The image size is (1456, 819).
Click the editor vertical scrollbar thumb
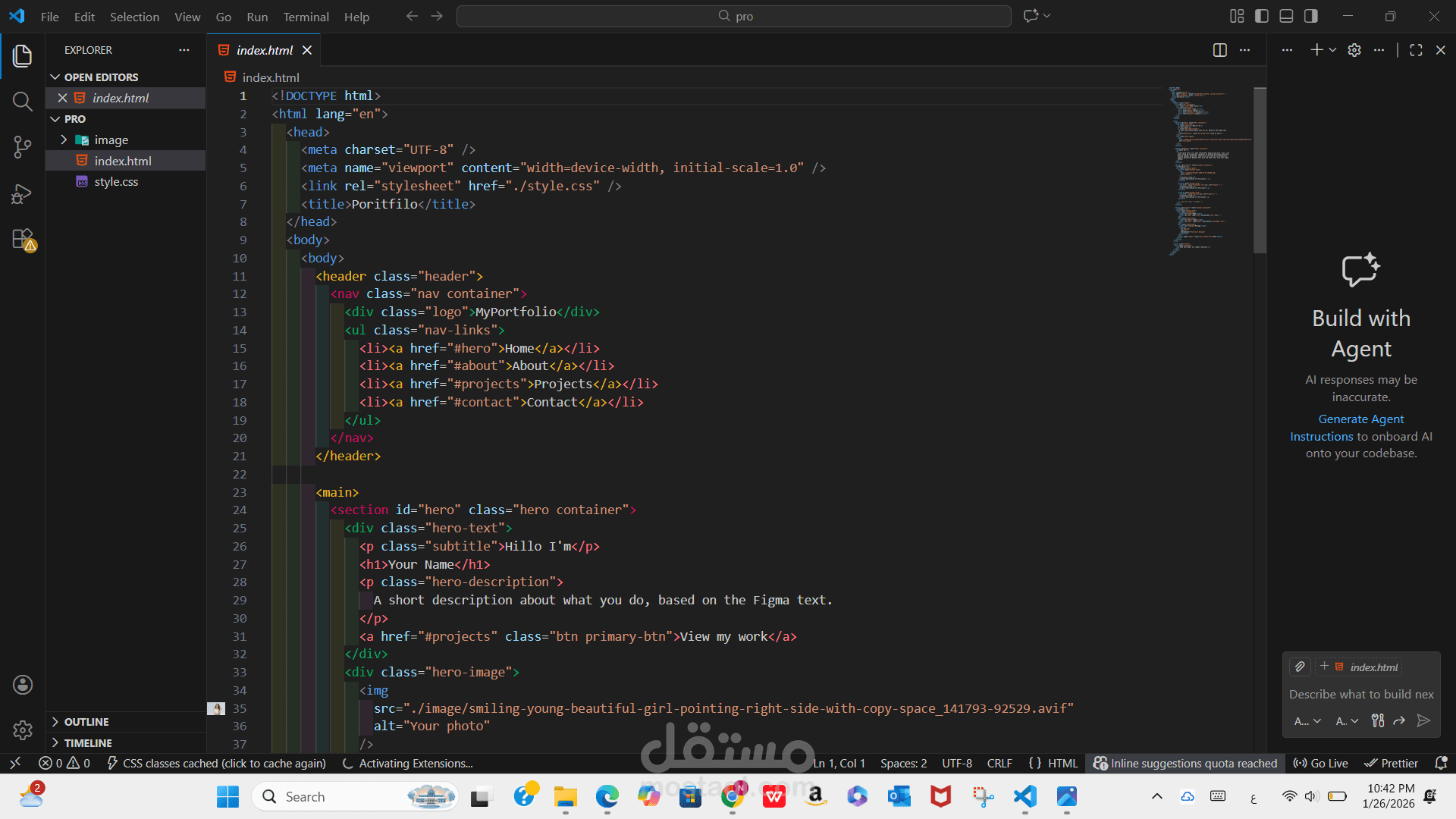(1260, 171)
